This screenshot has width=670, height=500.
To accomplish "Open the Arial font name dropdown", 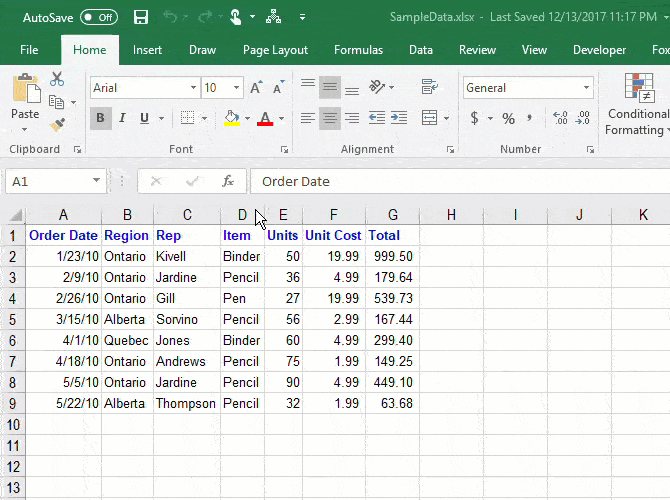I will pos(193,88).
